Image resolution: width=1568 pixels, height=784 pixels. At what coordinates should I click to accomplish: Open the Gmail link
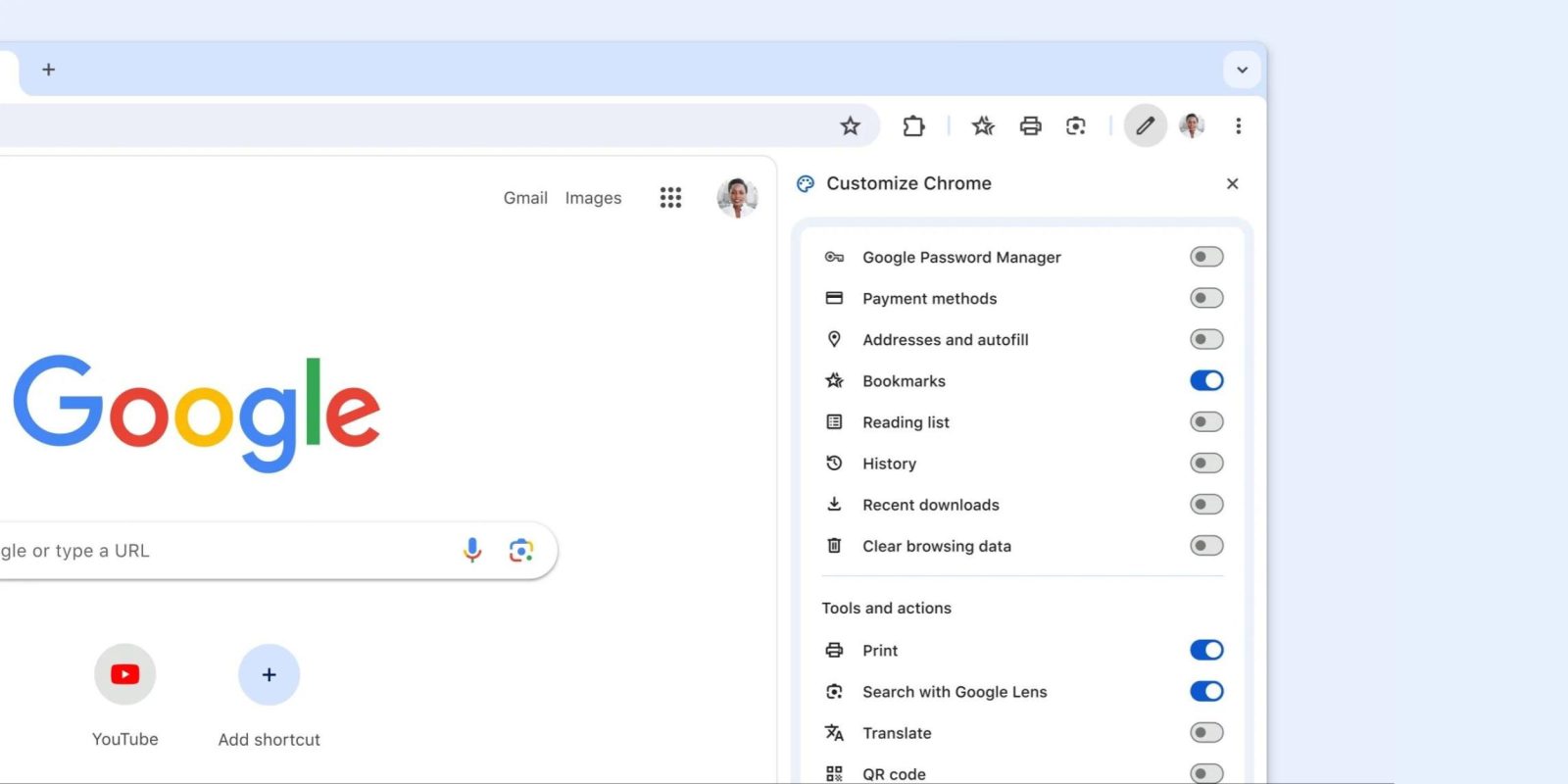point(525,198)
